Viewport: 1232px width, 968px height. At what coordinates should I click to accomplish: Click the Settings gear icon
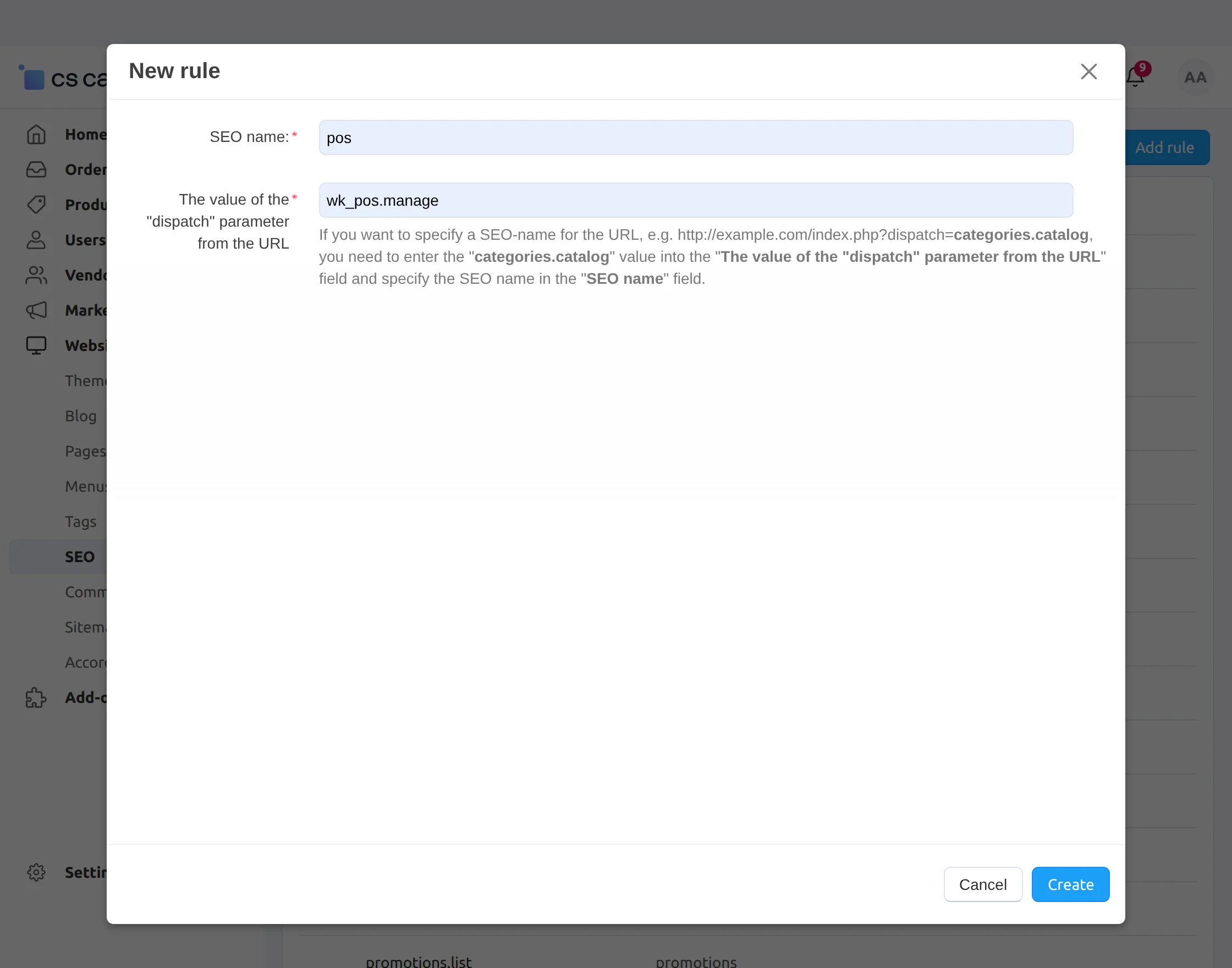tap(36, 872)
